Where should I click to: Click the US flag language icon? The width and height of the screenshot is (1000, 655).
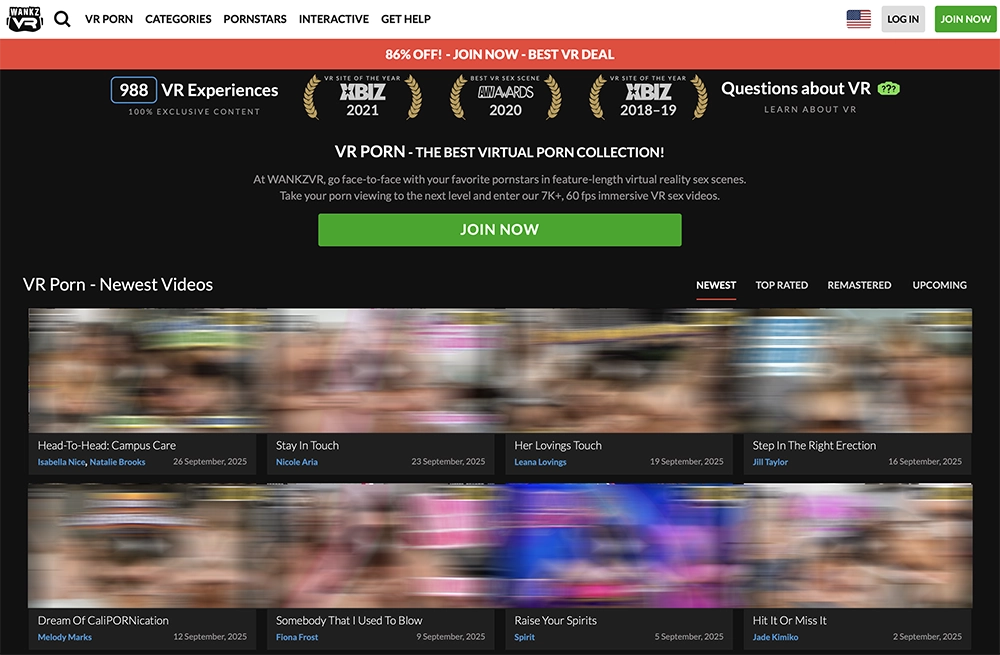click(x=858, y=19)
